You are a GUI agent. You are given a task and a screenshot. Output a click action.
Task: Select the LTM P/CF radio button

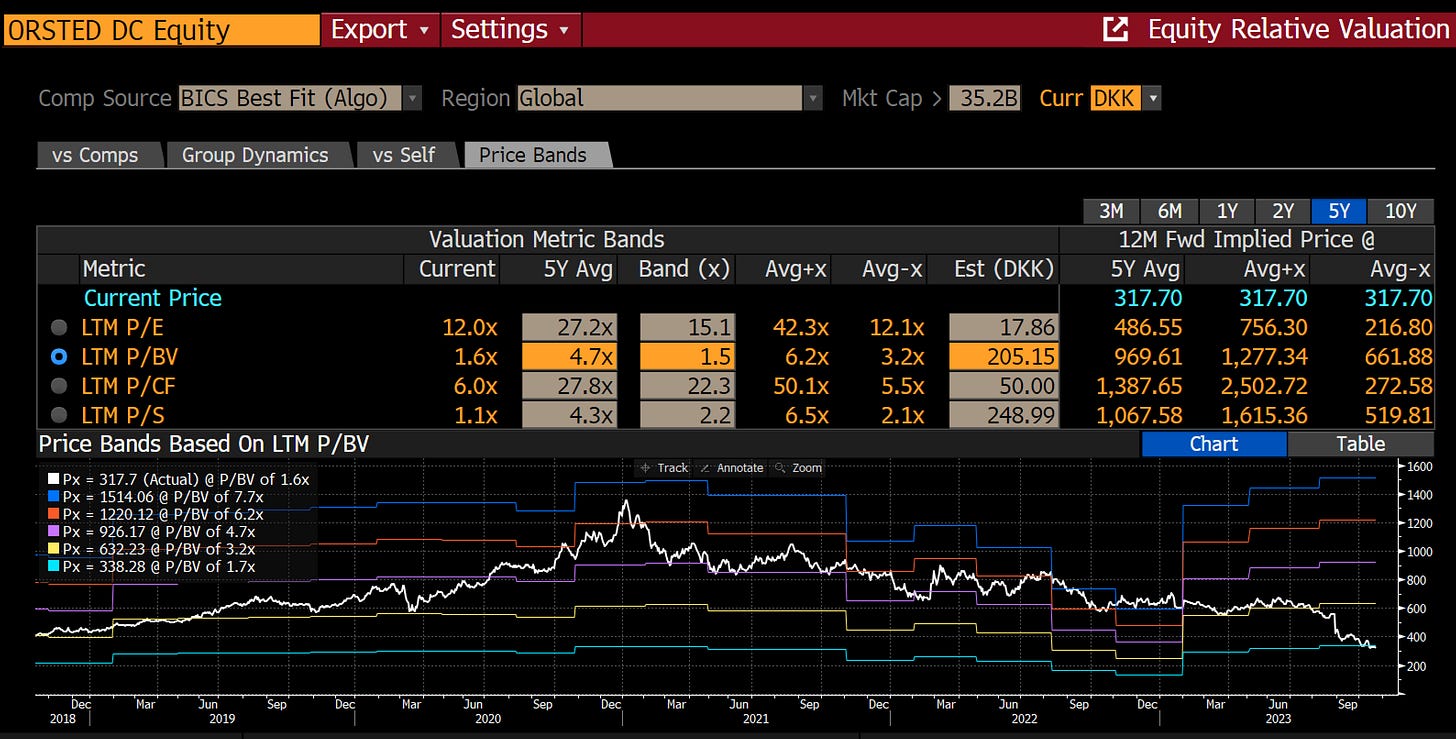coord(61,385)
